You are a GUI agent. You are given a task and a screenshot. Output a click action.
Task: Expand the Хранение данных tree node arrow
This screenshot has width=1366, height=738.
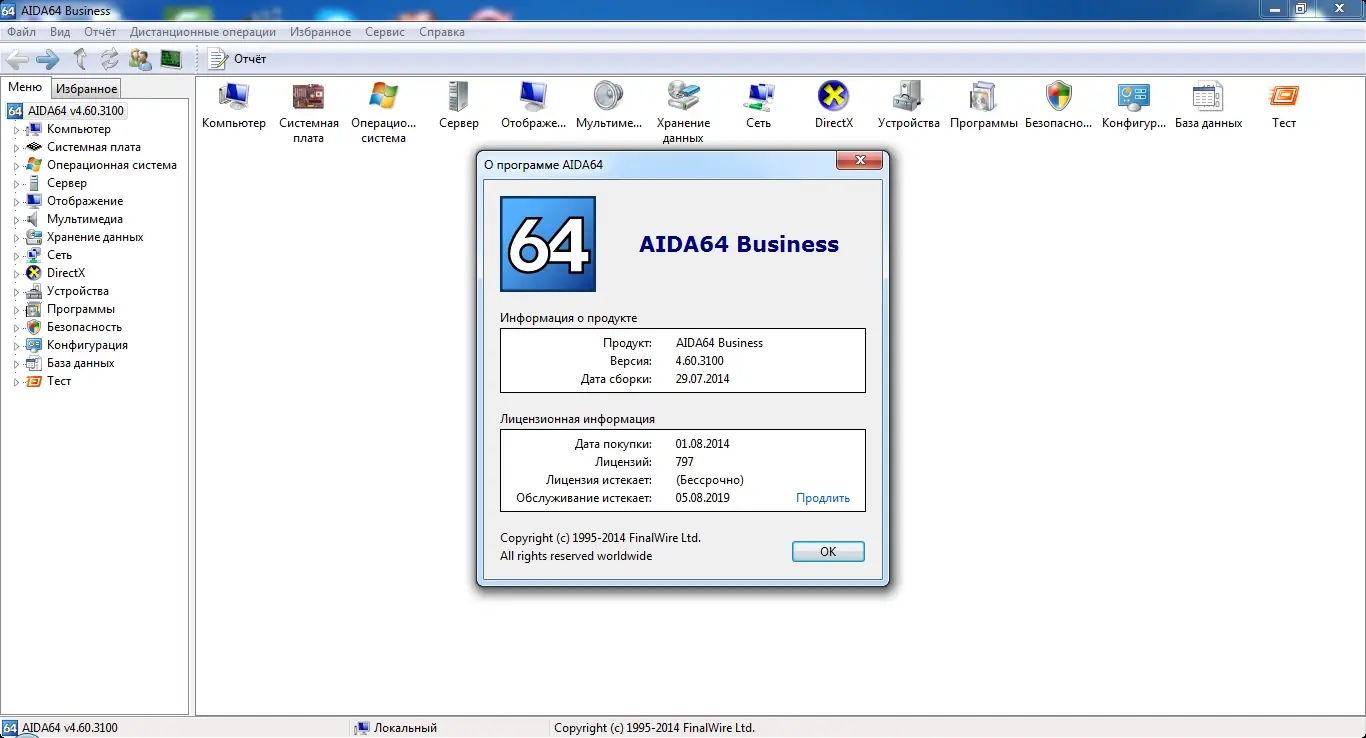click(16, 238)
